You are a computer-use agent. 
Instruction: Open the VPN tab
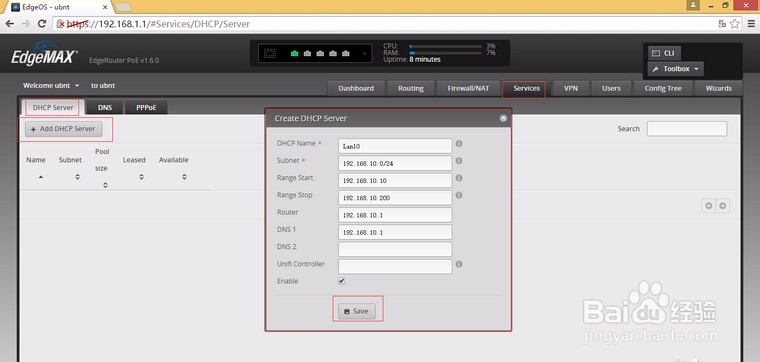point(570,88)
